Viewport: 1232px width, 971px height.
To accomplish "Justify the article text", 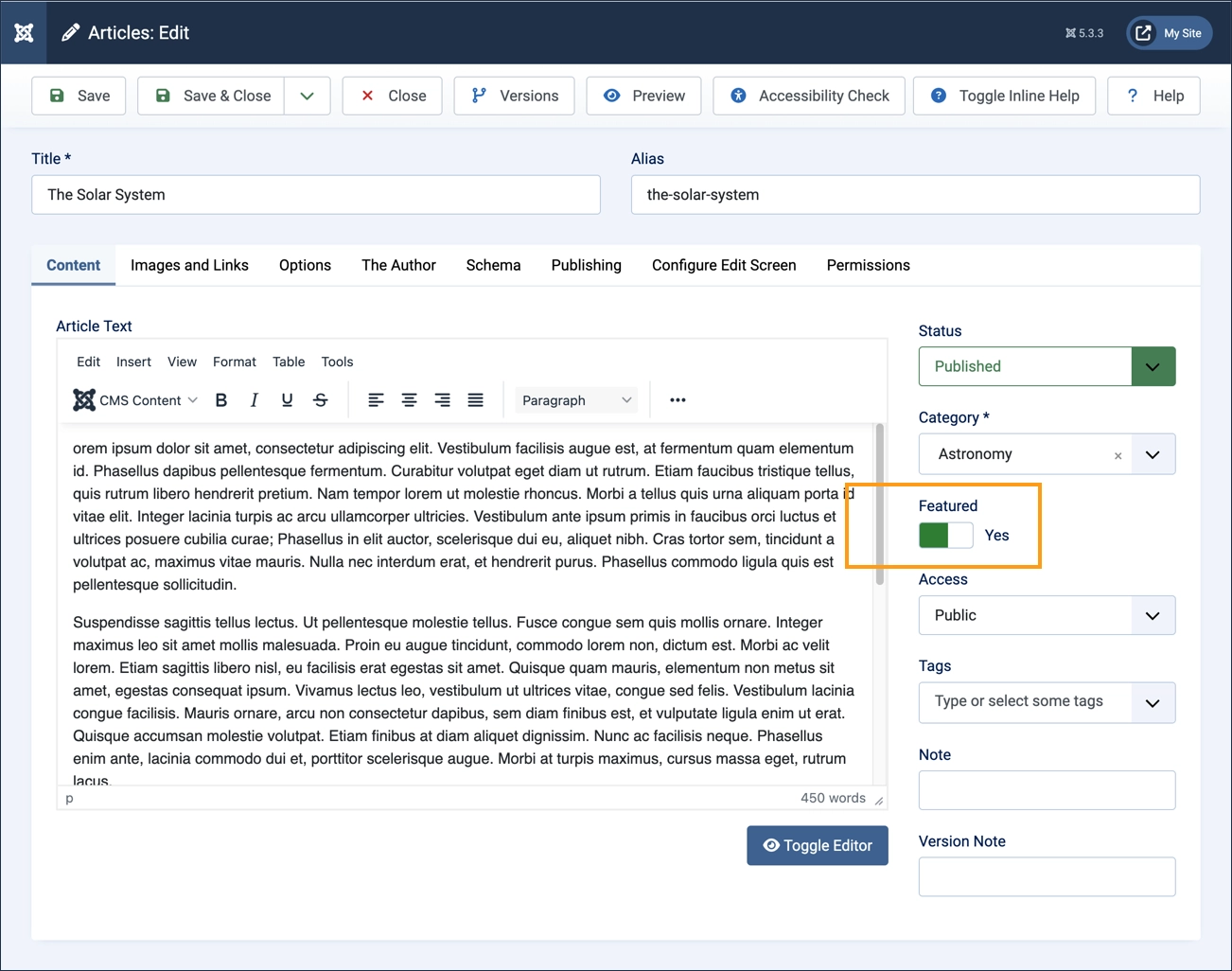I will (x=475, y=400).
